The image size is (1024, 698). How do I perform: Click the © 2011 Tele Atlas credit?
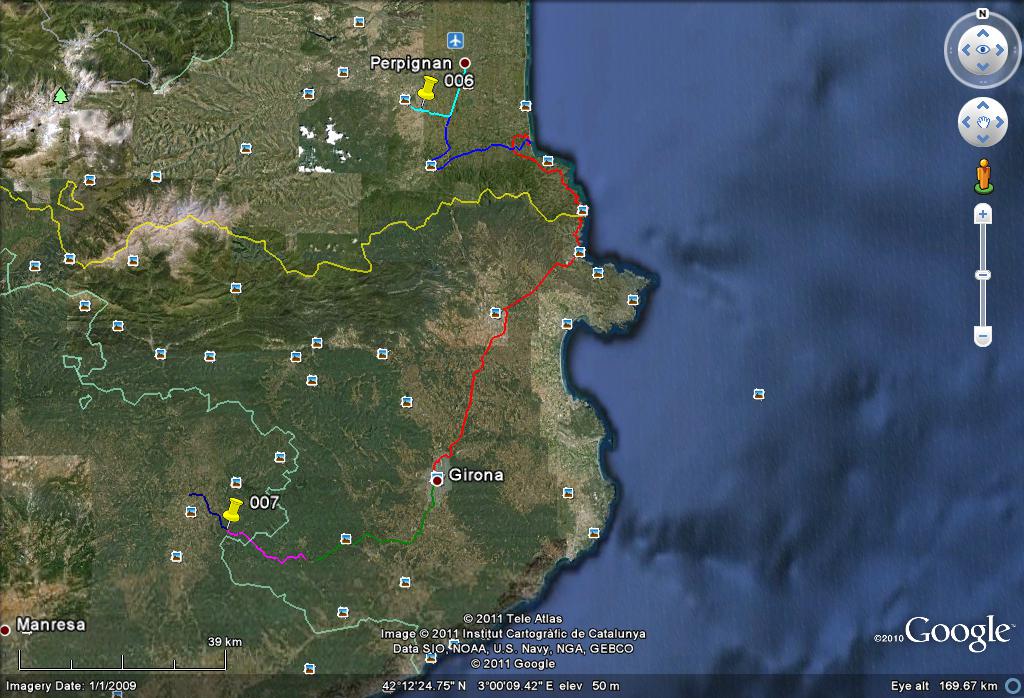(x=513, y=618)
